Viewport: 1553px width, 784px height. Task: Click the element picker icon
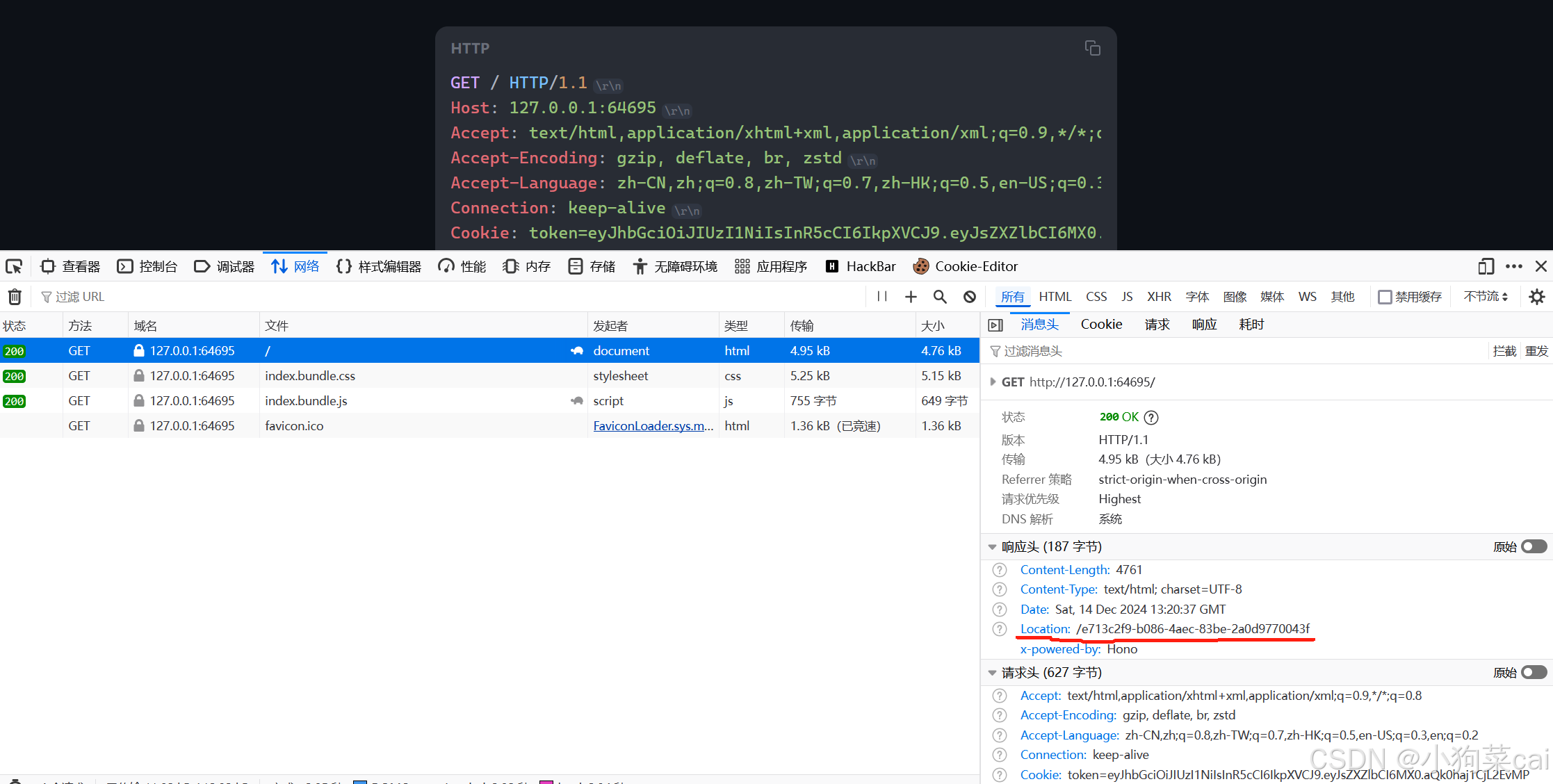pos(14,266)
